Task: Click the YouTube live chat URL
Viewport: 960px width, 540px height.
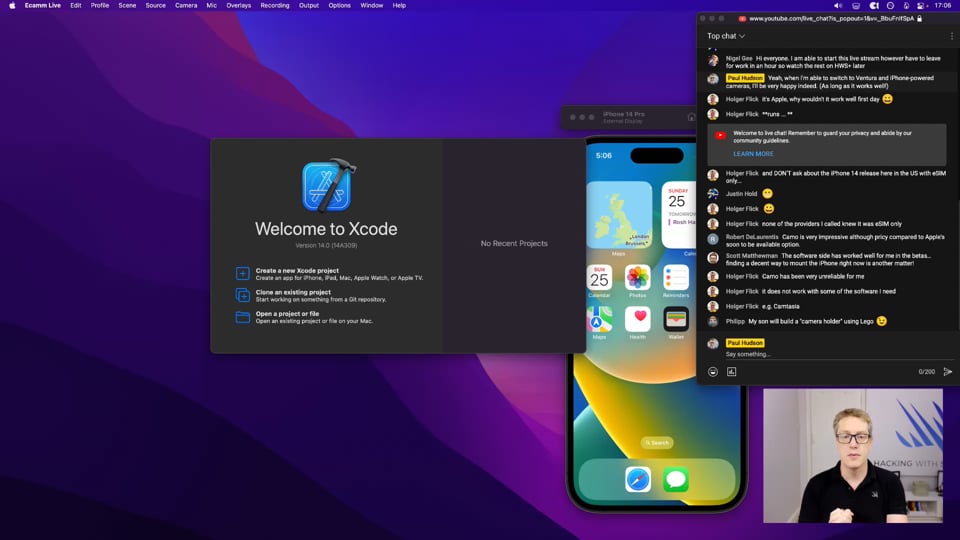Action: point(831,19)
